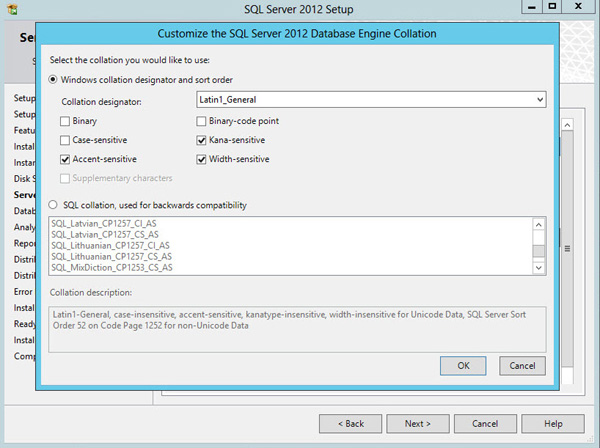This screenshot has width=600, height=448.
Task: Uncheck the Width-sensitive checkbox
Action: click(x=201, y=159)
